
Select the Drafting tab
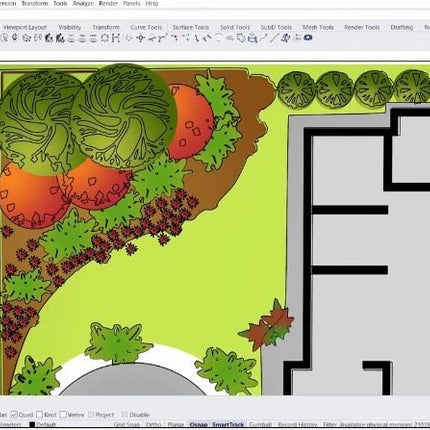[402, 27]
